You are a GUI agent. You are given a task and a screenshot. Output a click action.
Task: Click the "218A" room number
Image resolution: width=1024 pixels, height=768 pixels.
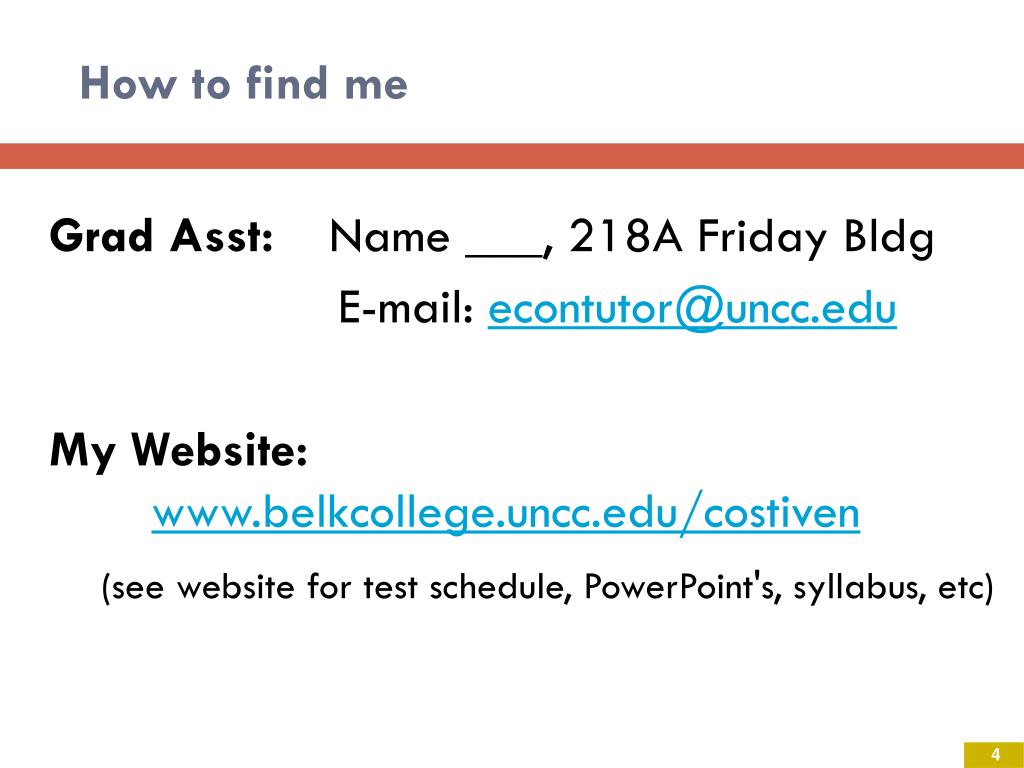625,236
